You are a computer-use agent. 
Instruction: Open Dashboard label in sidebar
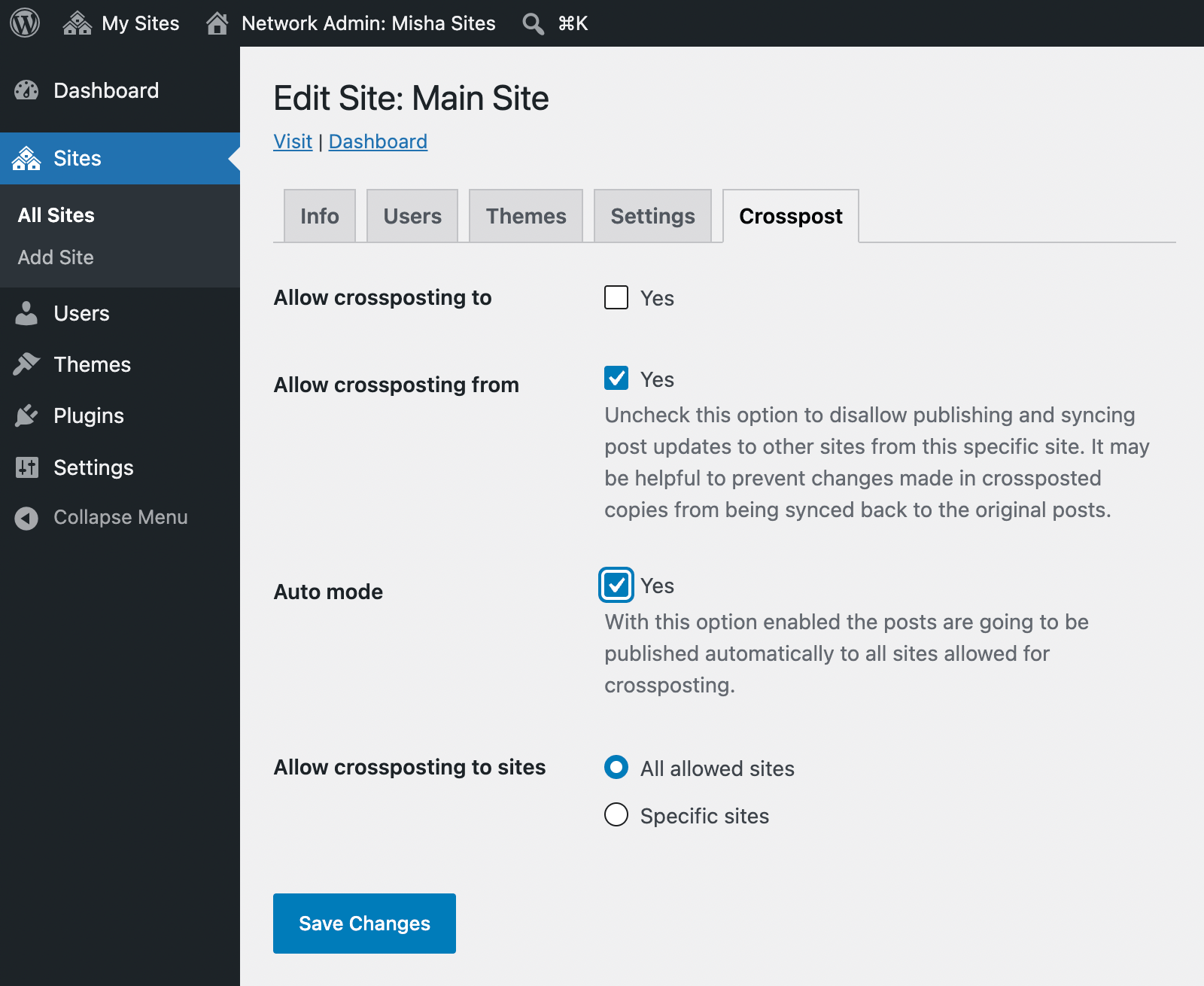pyautogui.click(x=106, y=90)
